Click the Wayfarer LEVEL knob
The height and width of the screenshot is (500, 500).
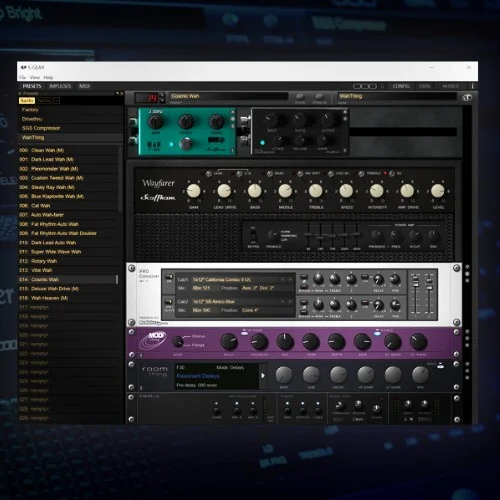[x=438, y=191]
